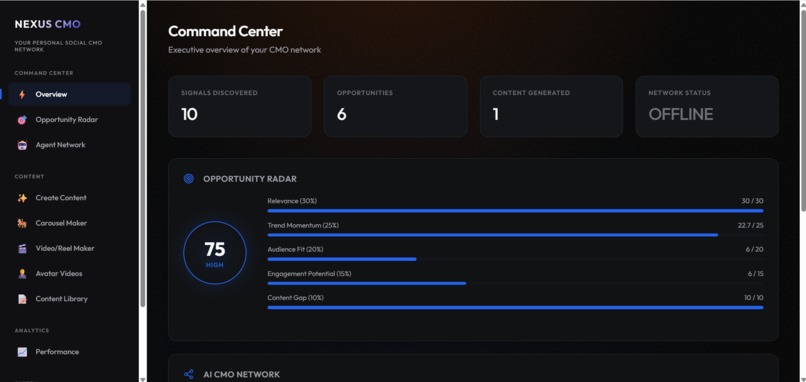The width and height of the screenshot is (806, 382).
Task: Click the Agent Network robot icon
Action: pos(22,145)
